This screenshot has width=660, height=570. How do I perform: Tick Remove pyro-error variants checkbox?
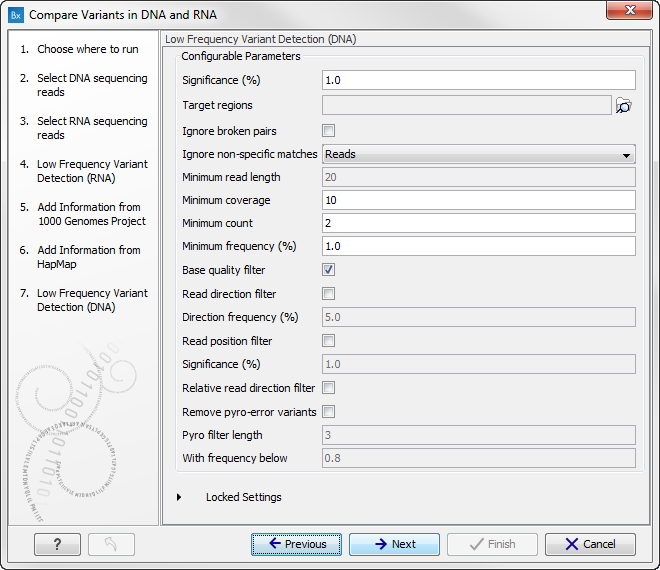pos(328,412)
